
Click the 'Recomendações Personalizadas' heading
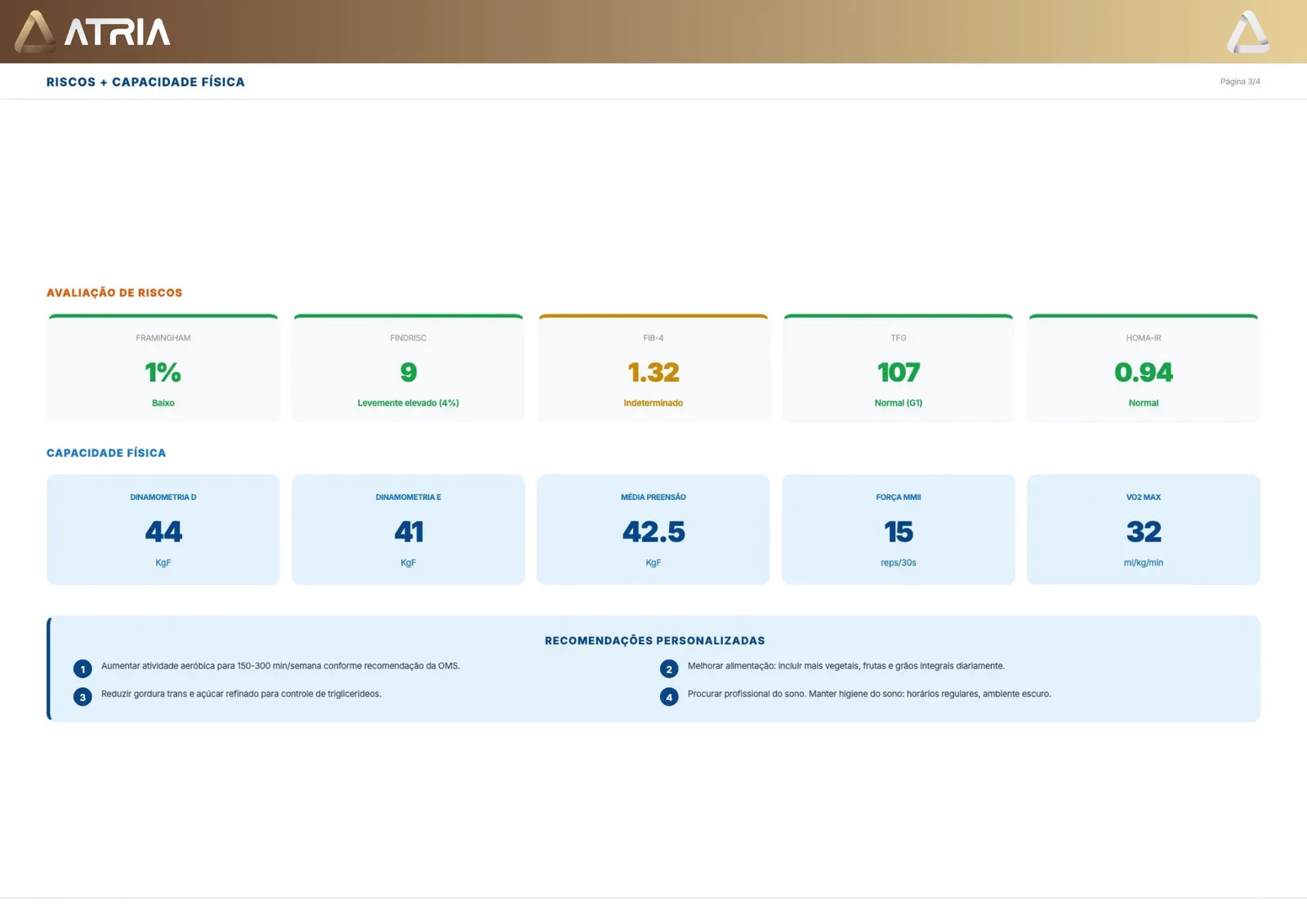[655, 641]
